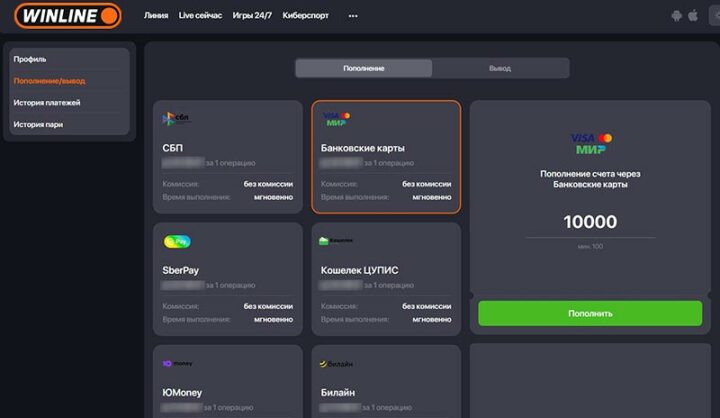Screen dimensions: 720x418
Task: Choose the ЮMoney payment method card
Action: tap(228, 381)
